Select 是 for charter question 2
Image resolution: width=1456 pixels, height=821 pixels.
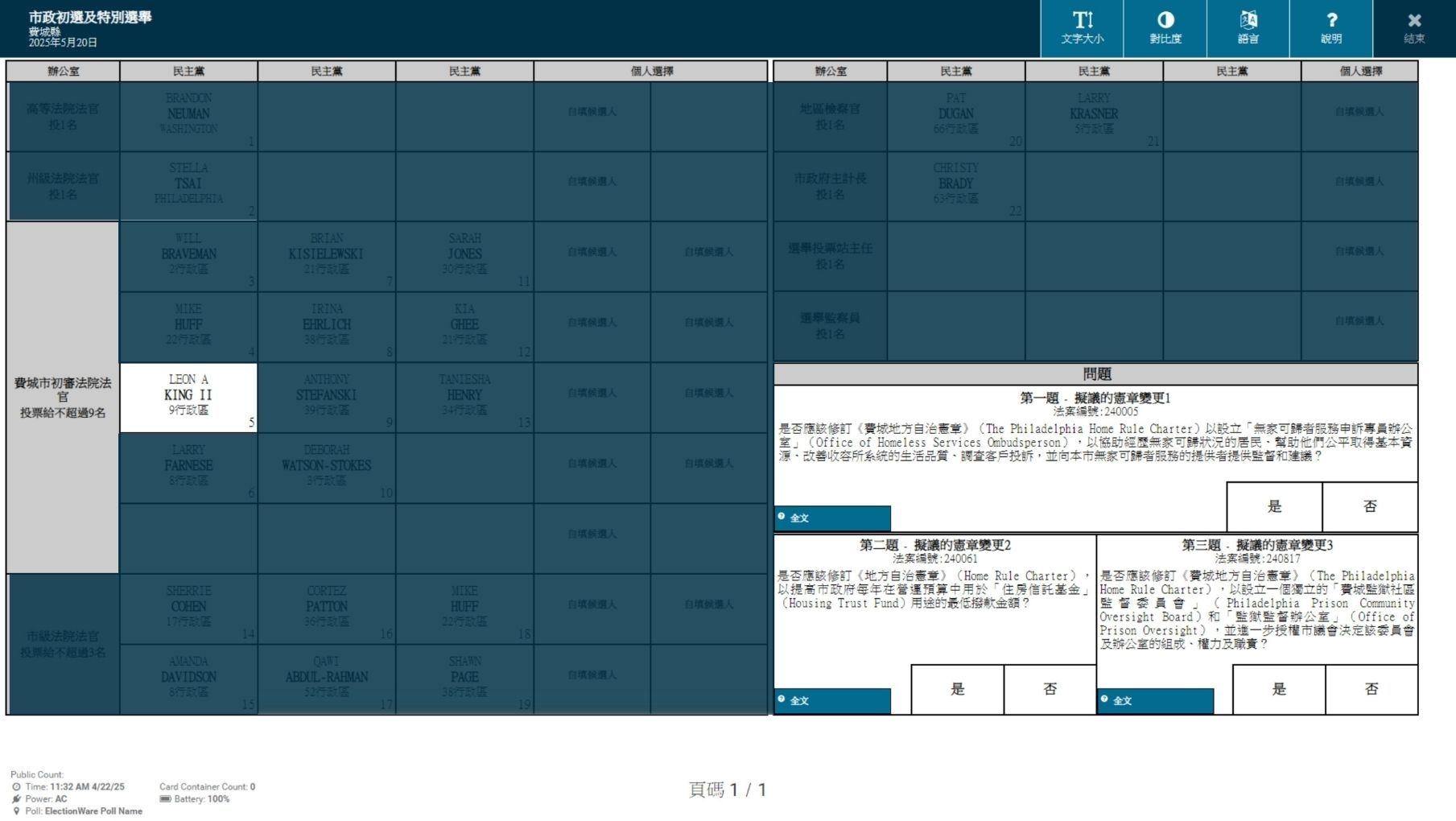pyautogui.click(x=957, y=689)
